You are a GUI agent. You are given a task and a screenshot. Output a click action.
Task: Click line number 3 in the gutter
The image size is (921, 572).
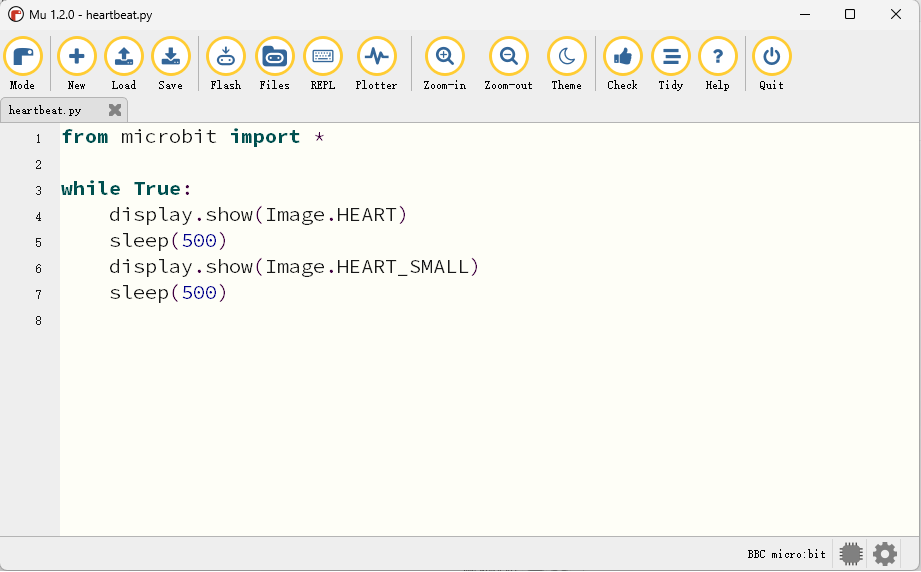(x=38, y=191)
